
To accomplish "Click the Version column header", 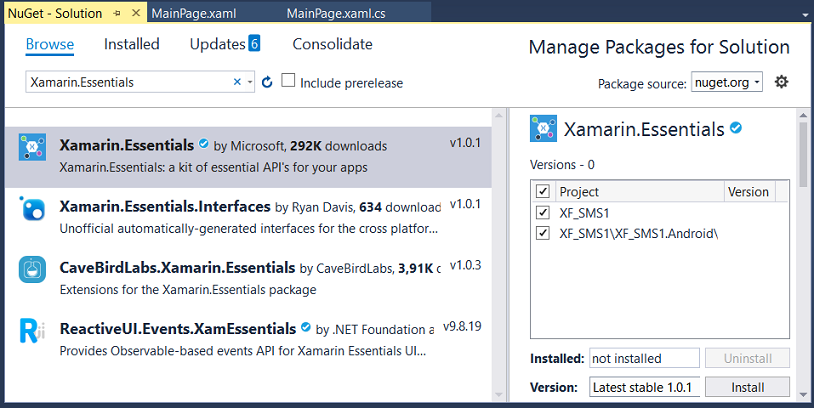I will 750,192.
